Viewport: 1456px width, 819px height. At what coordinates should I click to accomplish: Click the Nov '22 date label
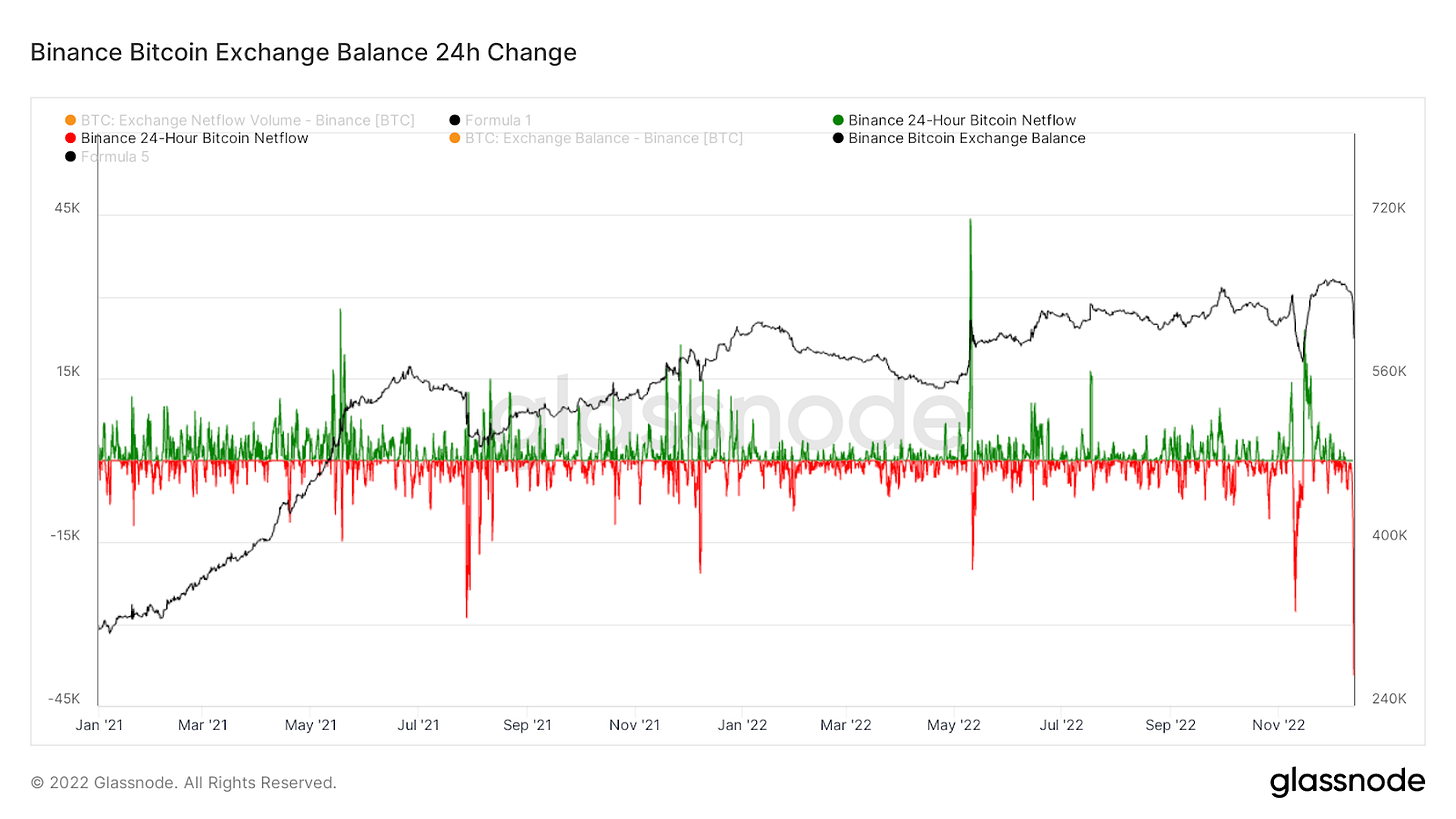[x=1279, y=725]
